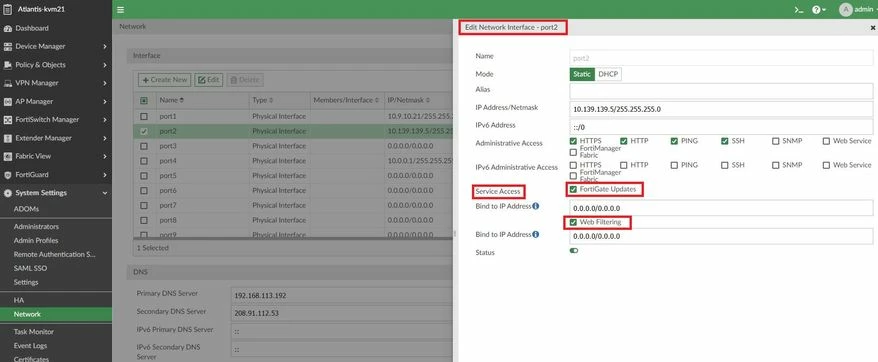Click the FortiGuard shield icon

pos(8,175)
